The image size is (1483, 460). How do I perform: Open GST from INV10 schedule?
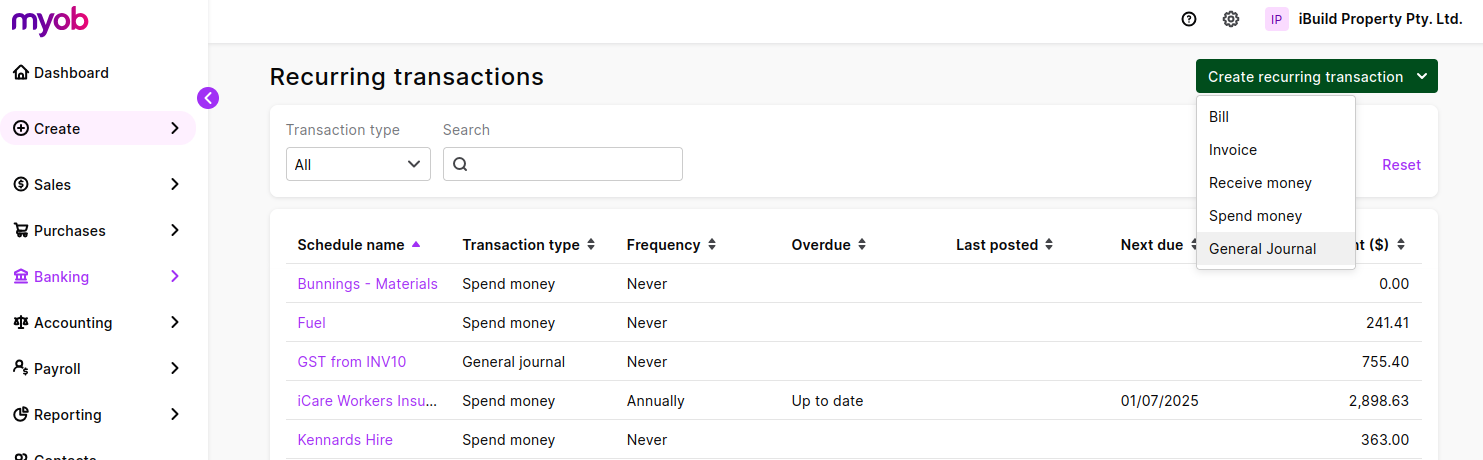coord(352,362)
